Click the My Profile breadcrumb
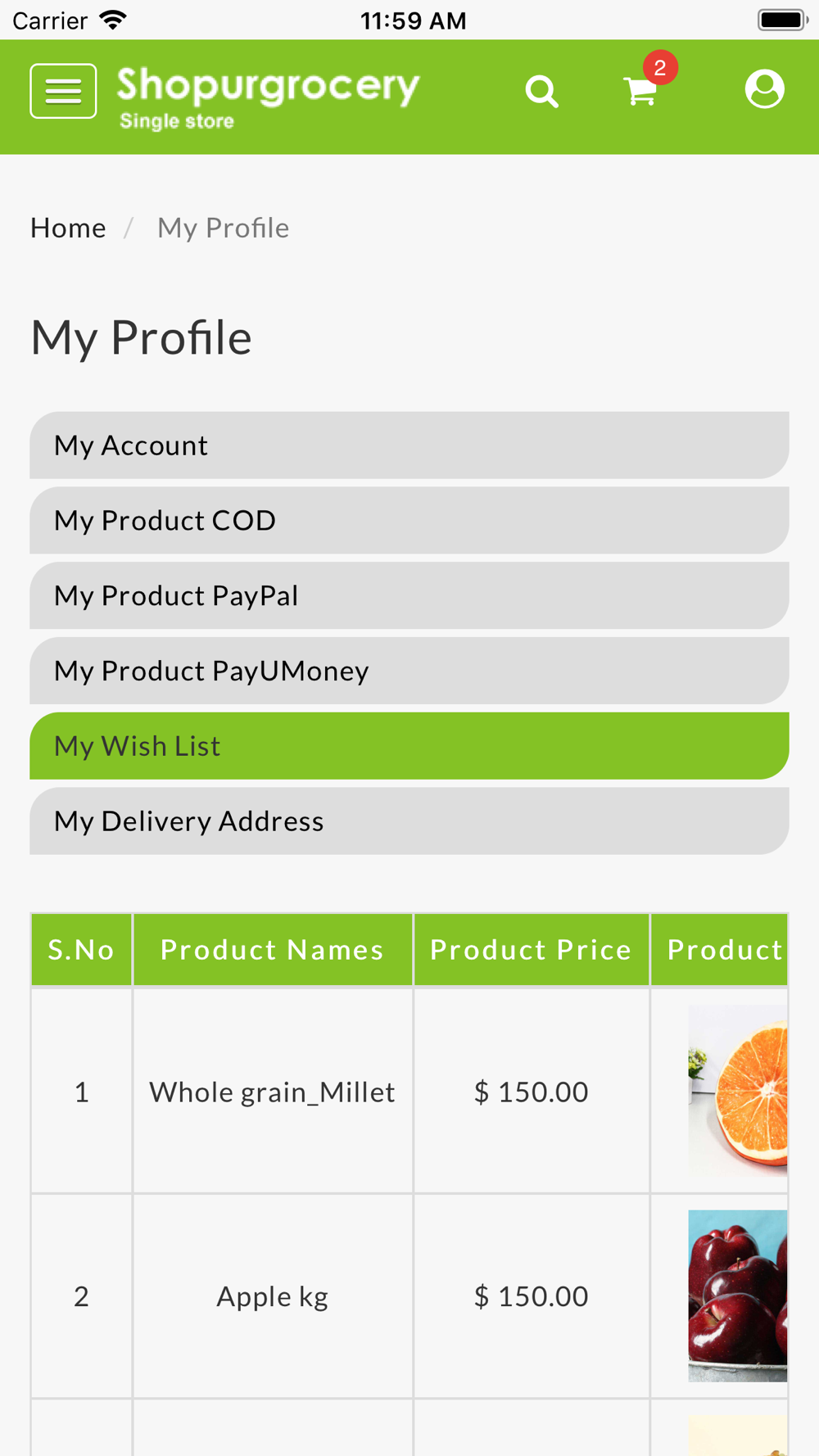 click(x=223, y=228)
